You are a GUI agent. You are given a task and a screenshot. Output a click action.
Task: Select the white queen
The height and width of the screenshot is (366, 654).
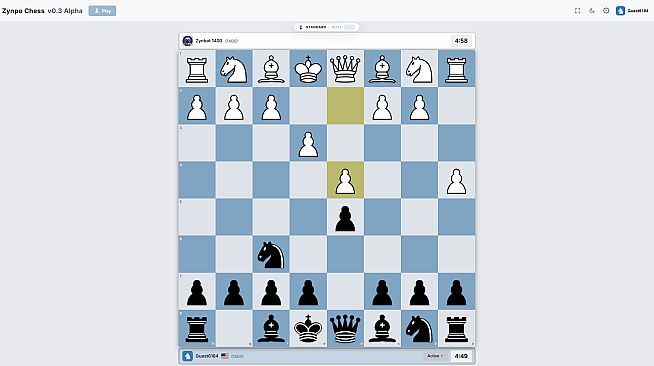(345, 69)
